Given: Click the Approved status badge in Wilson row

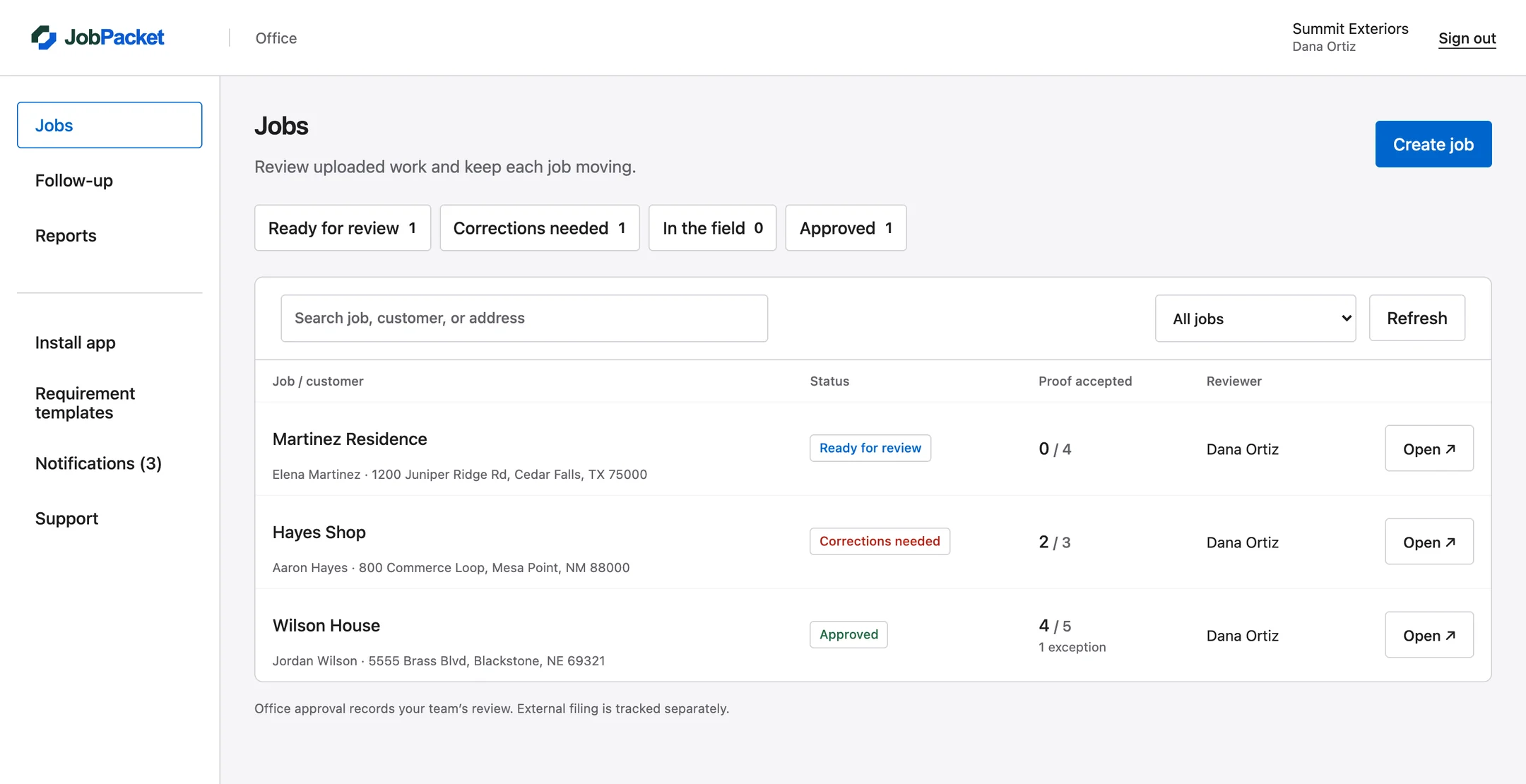Looking at the screenshot, I should pyautogui.click(x=848, y=635).
